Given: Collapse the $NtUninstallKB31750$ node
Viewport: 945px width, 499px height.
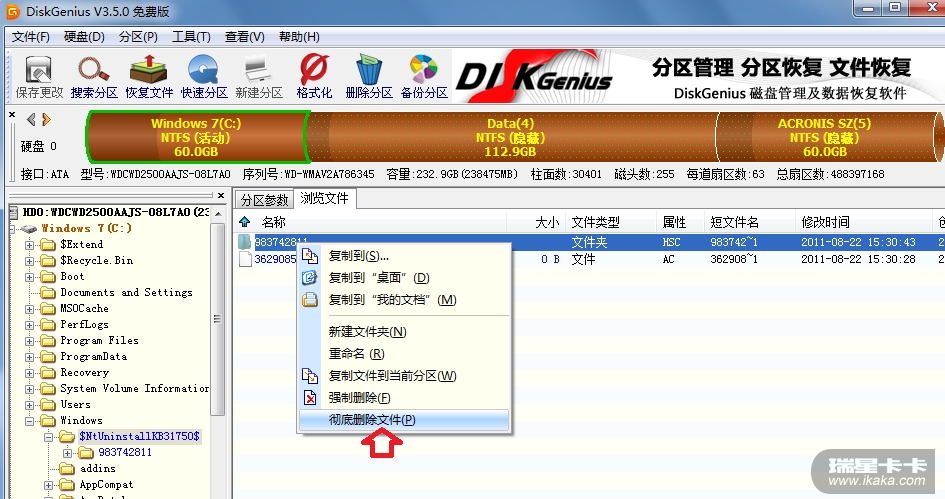Looking at the screenshot, I should (x=48, y=437).
